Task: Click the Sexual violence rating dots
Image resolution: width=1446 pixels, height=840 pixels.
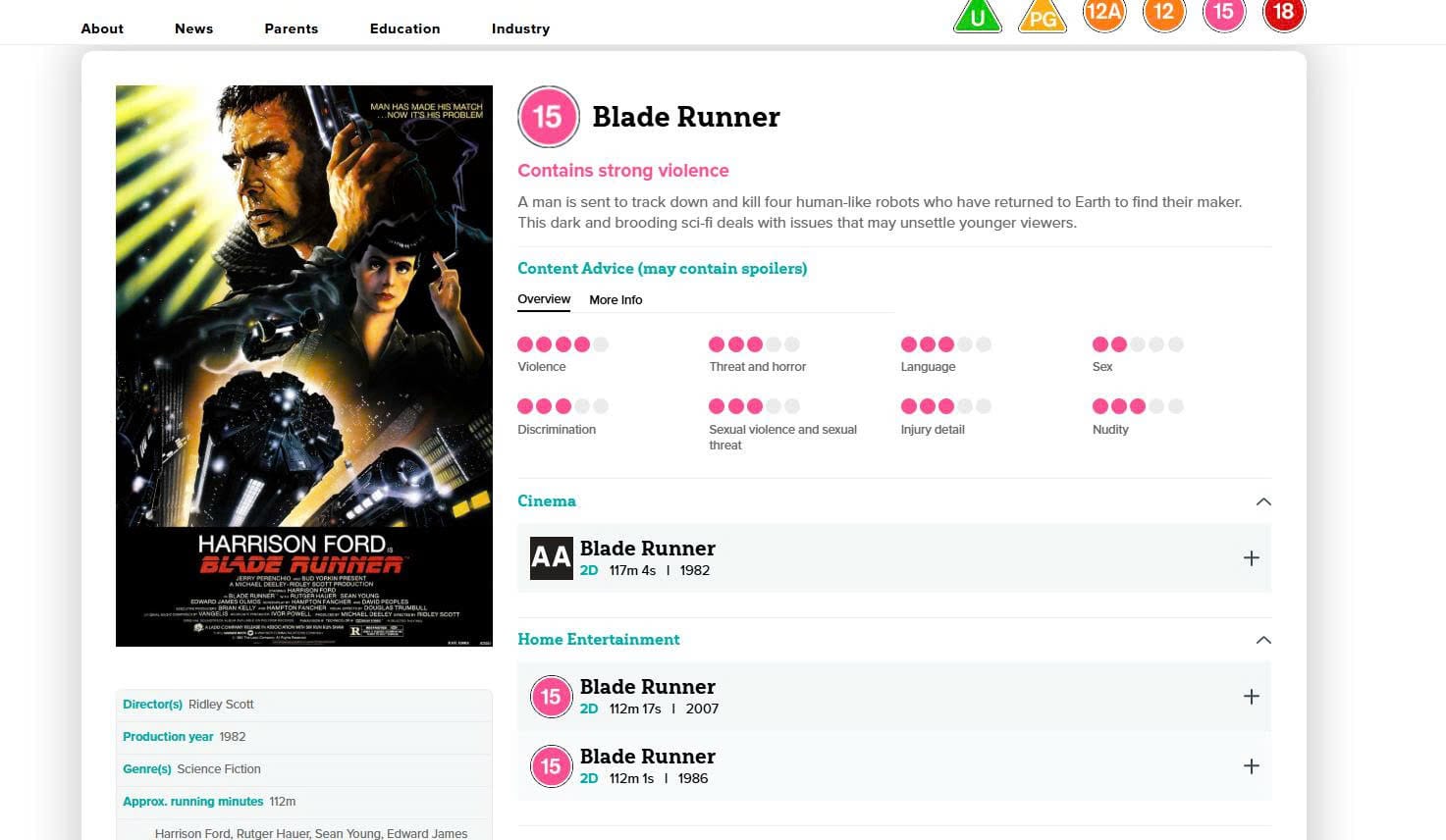Action: 755,406
